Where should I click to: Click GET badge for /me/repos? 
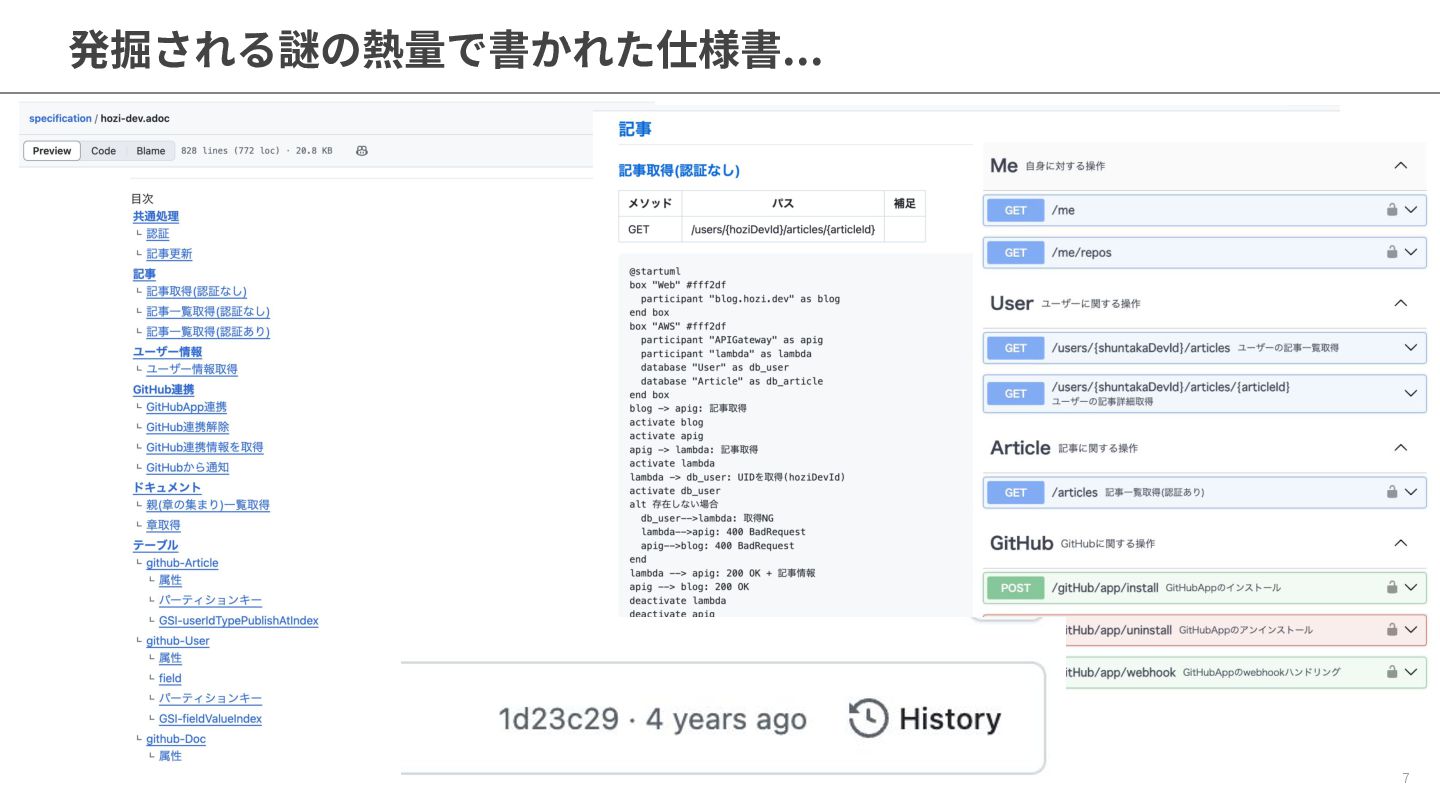[1015, 252]
